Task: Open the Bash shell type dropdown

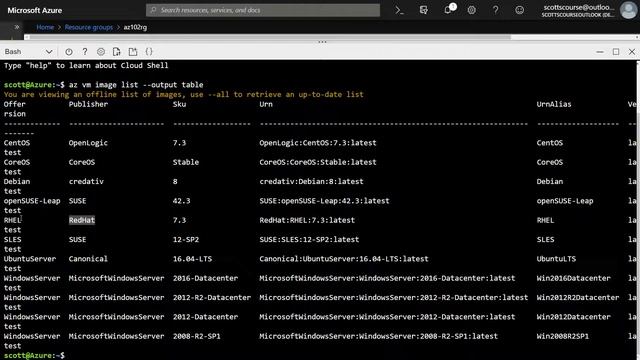Action: point(29,51)
